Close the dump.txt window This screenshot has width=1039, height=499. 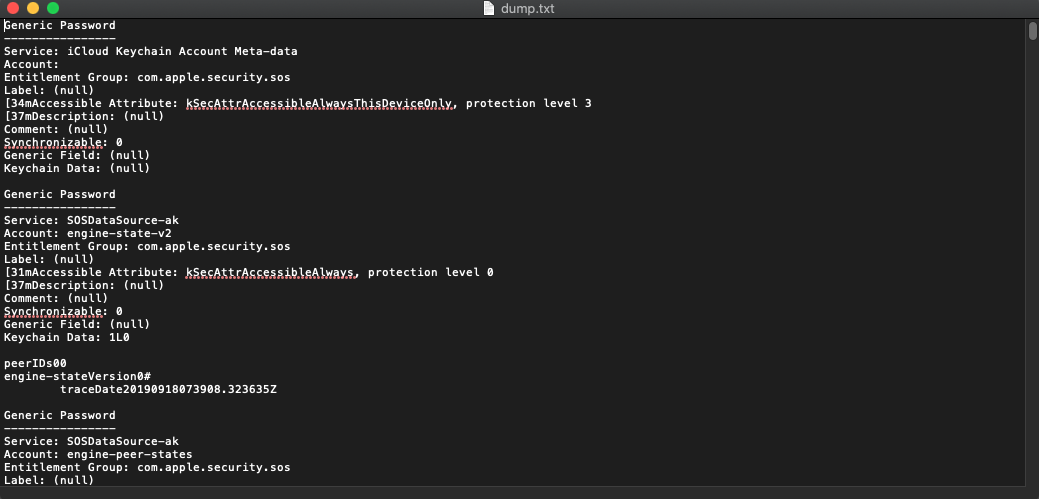pos(13,8)
